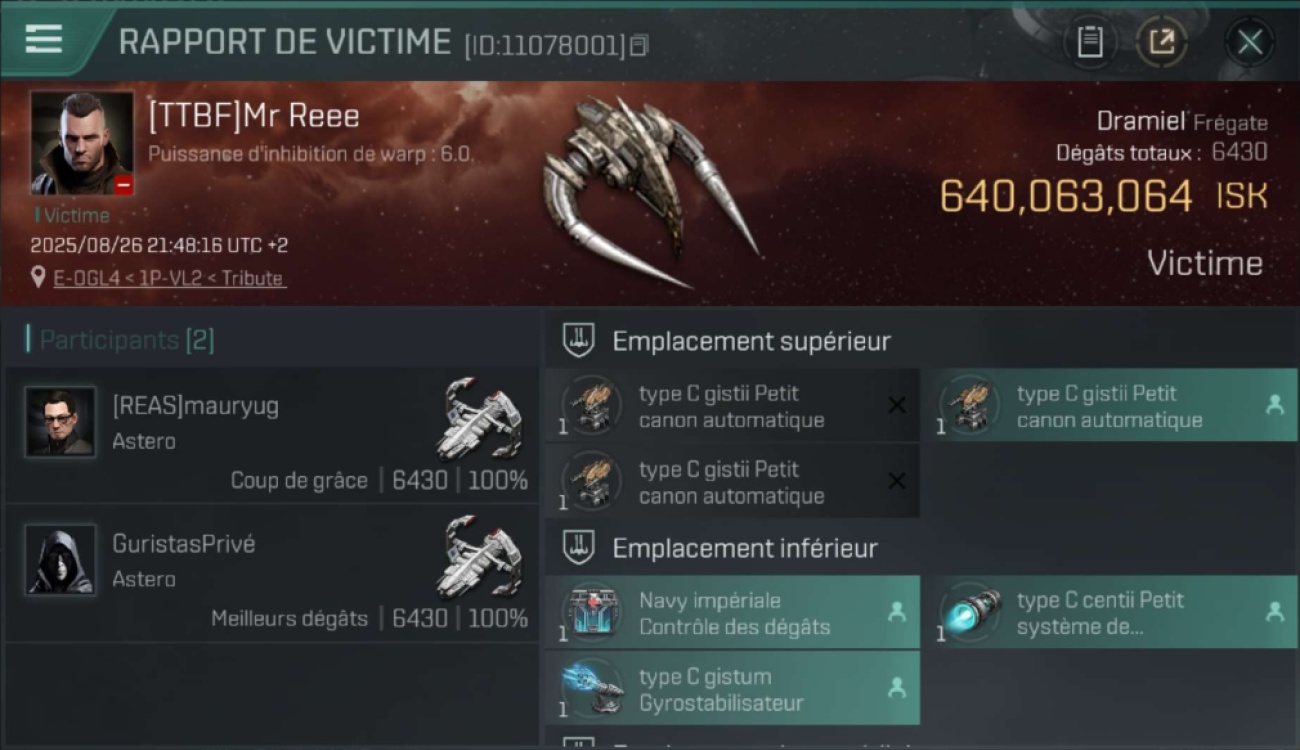This screenshot has width=1300, height=750.
Task: Collapse the Emplacement supérieur section
Action: coord(578,341)
